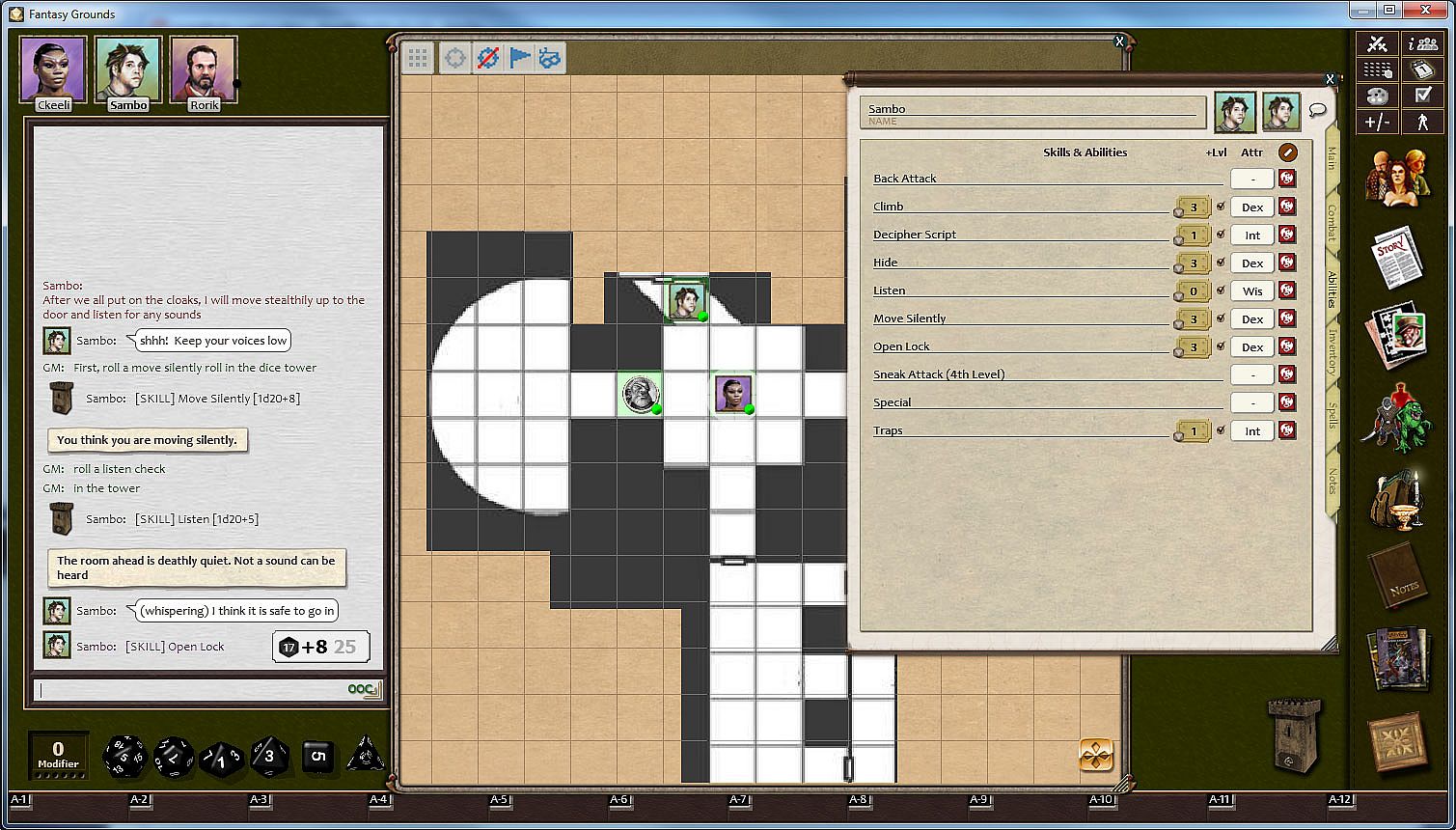The image size is (1456, 830).
Task: Switch to the Combat tab
Action: (x=1332, y=223)
